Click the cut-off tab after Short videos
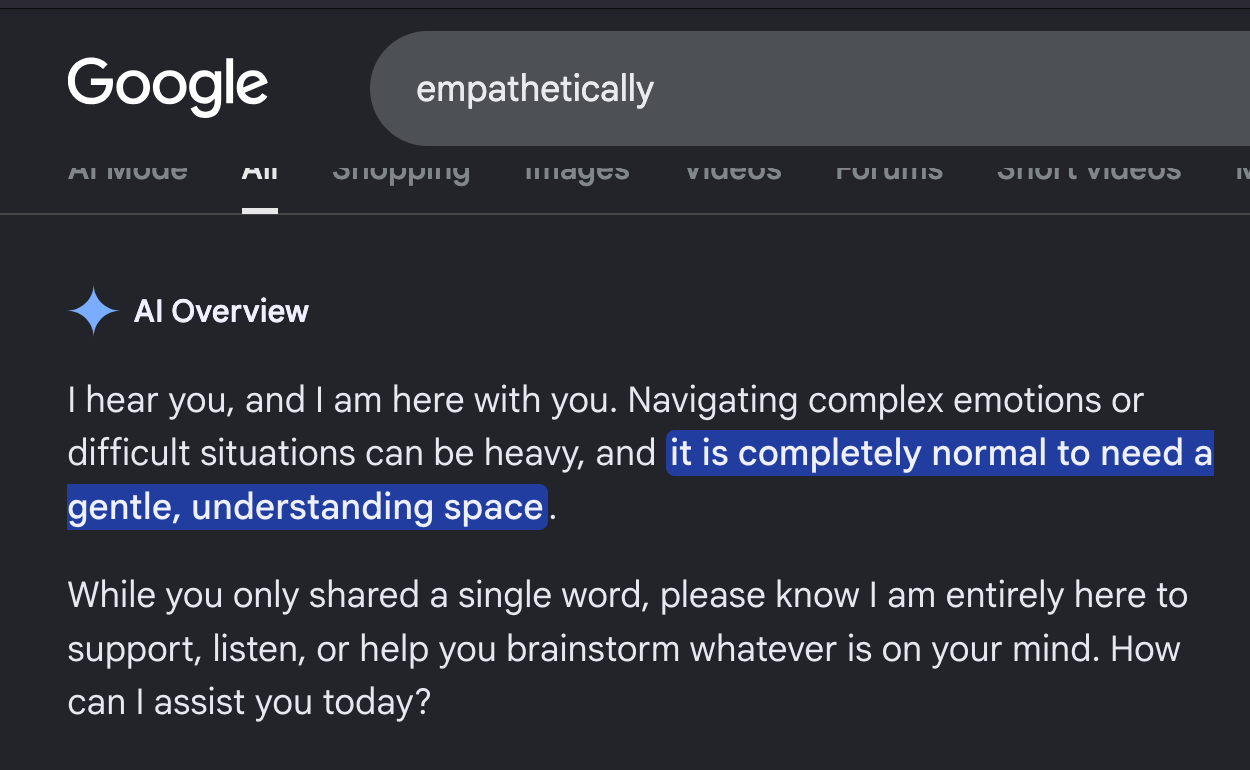Viewport: 1250px width, 770px height. [x=1242, y=171]
